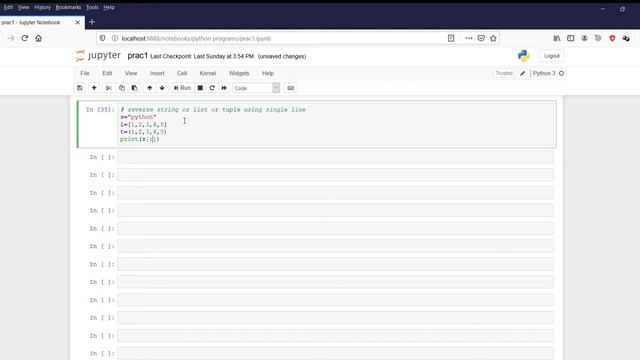Toggle reader view icon in address bar
Image resolution: width=640 pixels, height=360 pixels.
point(451,38)
